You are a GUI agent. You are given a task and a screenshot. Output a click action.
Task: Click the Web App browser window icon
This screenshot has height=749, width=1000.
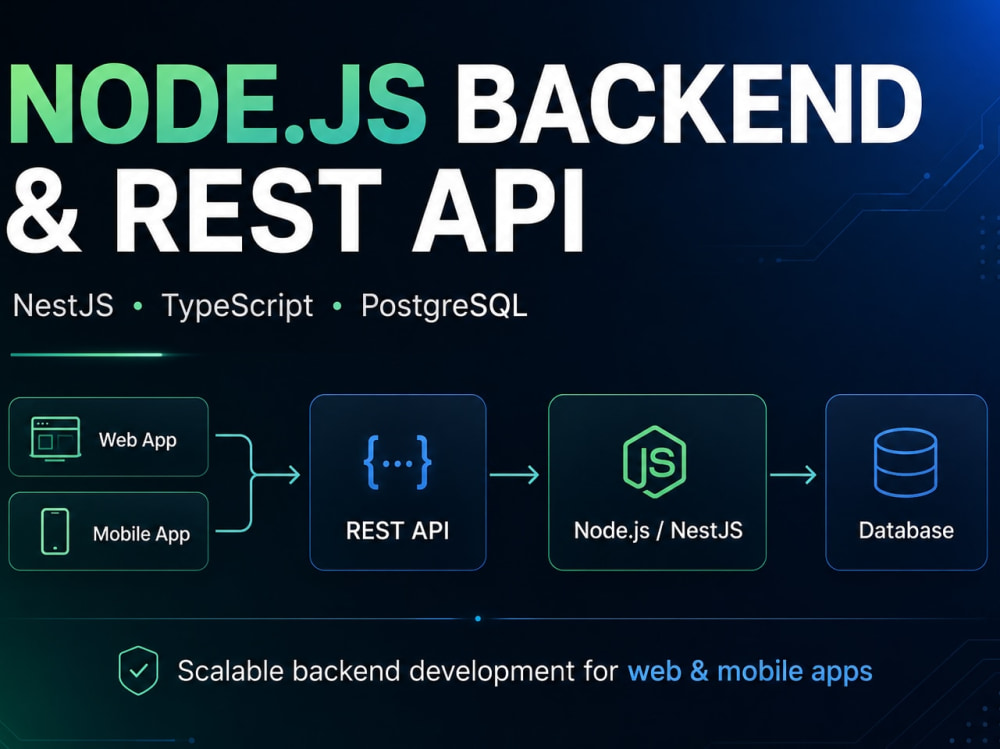(x=55, y=438)
